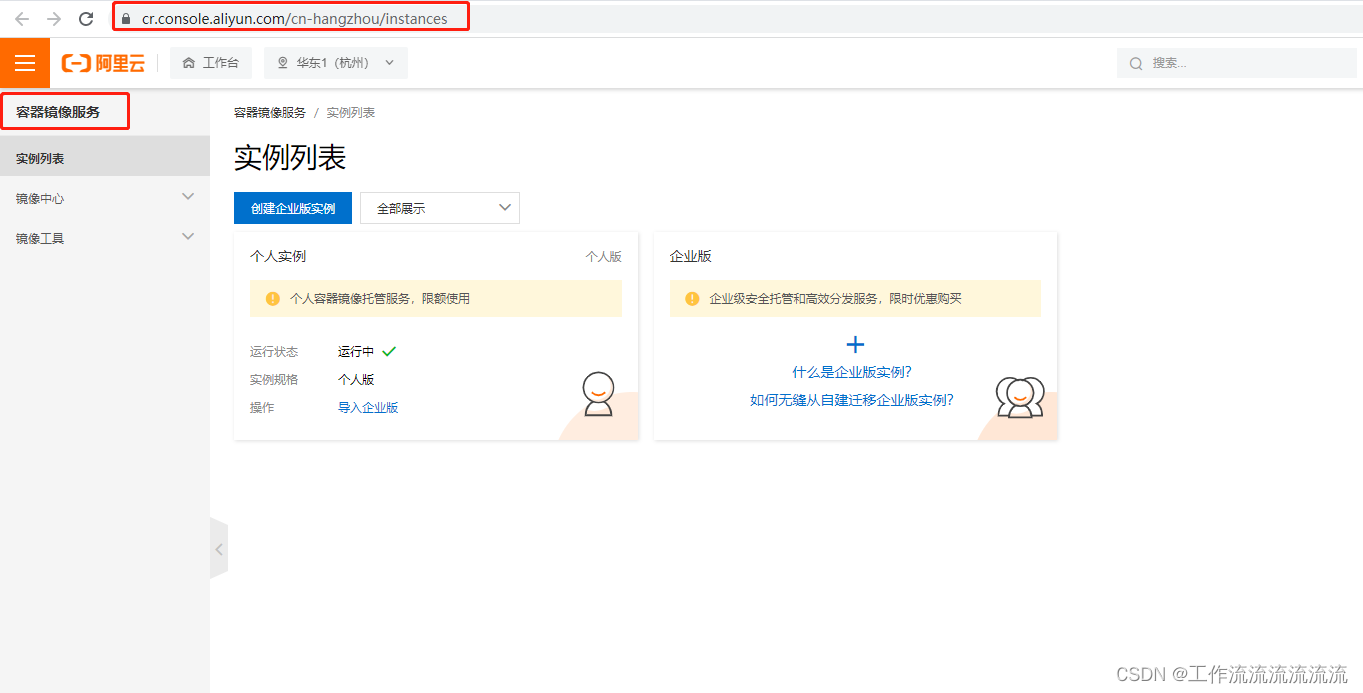Viewport: 1363px width, 693px height.
Task: Click the location pin icon by 华东1
Action: coord(283,63)
